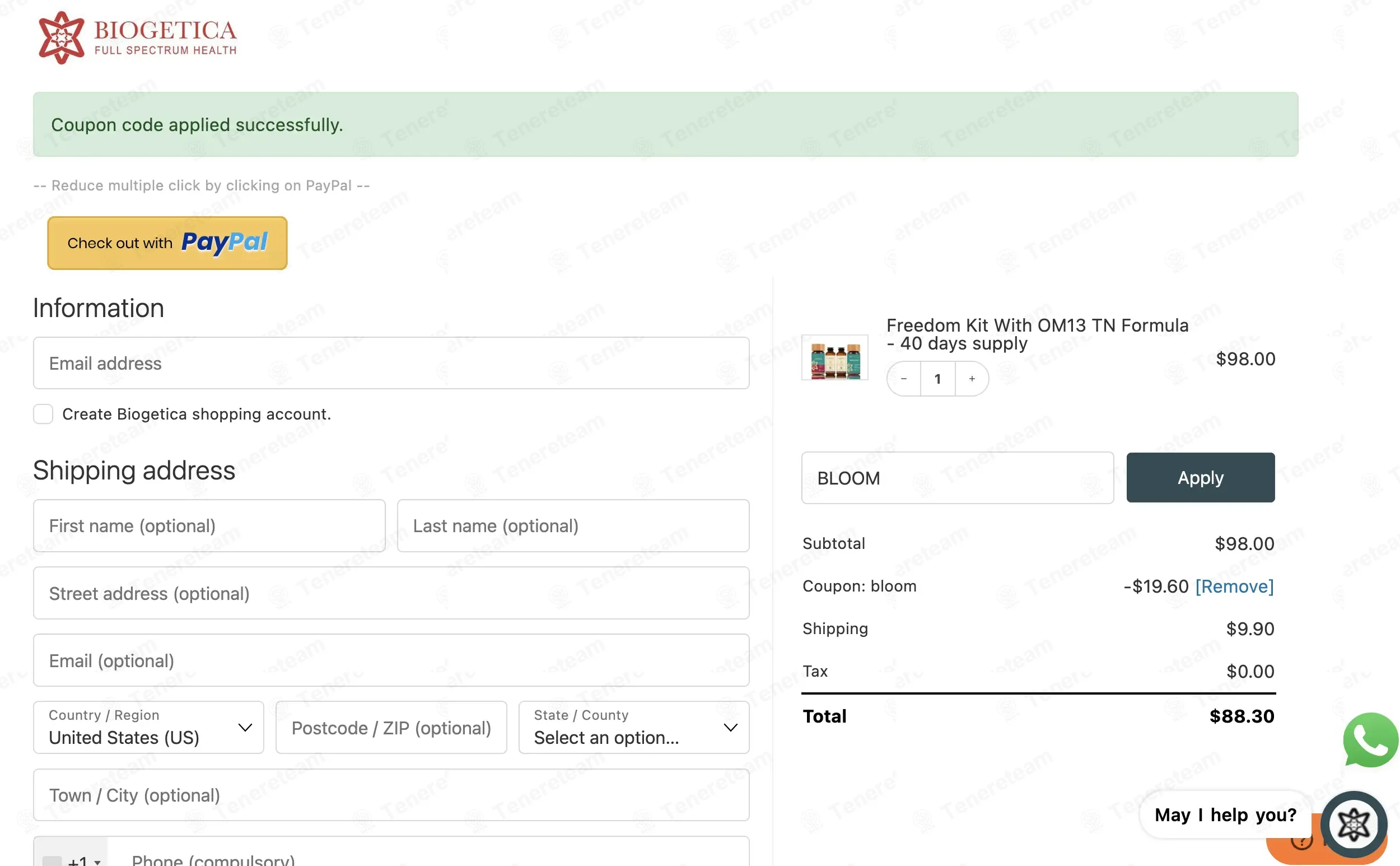The image size is (1400, 866).
Task: Click the May I help you bubble
Action: click(x=1225, y=814)
